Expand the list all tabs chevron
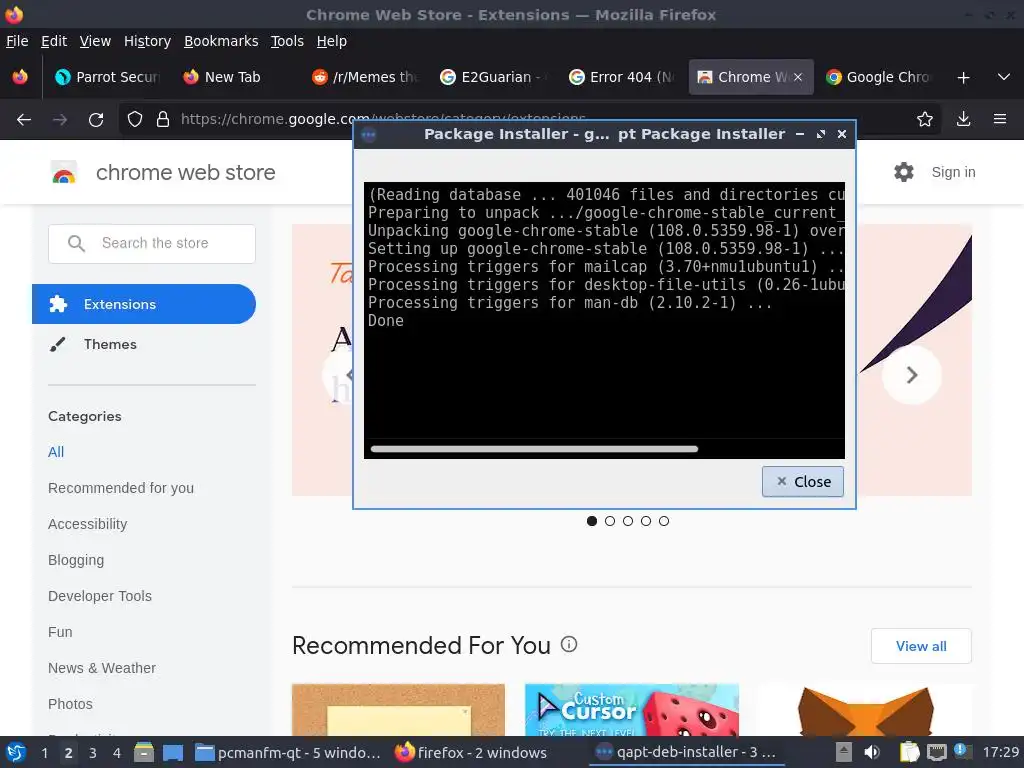 [x=1004, y=77]
